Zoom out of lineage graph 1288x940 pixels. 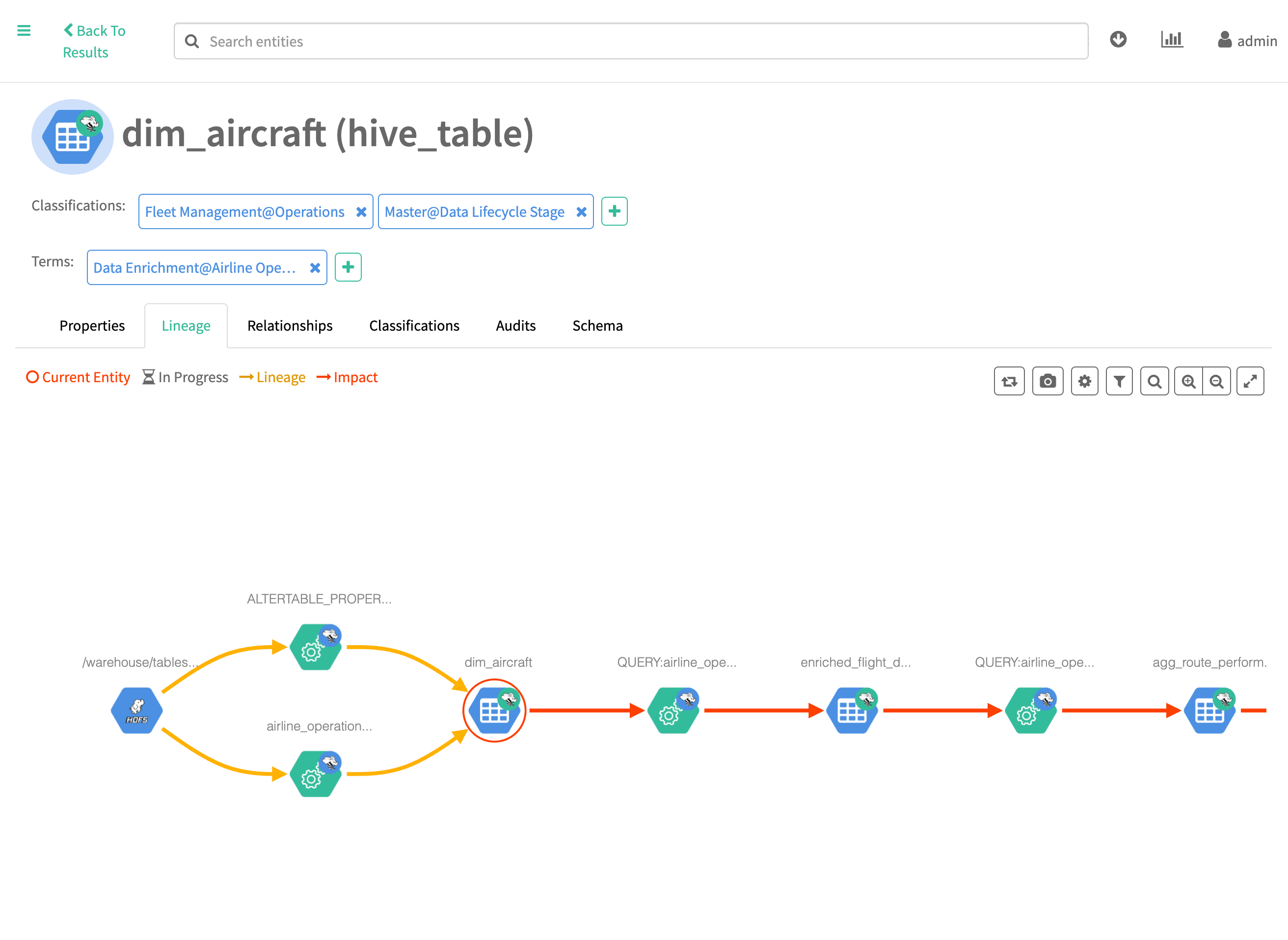pos(1216,381)
